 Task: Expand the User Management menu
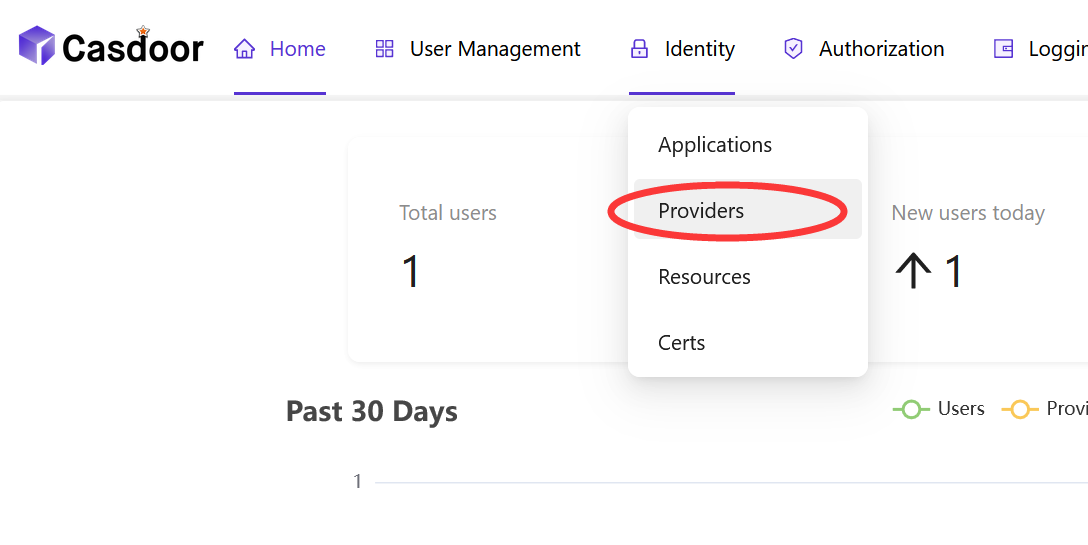click(x=495, y=49)
